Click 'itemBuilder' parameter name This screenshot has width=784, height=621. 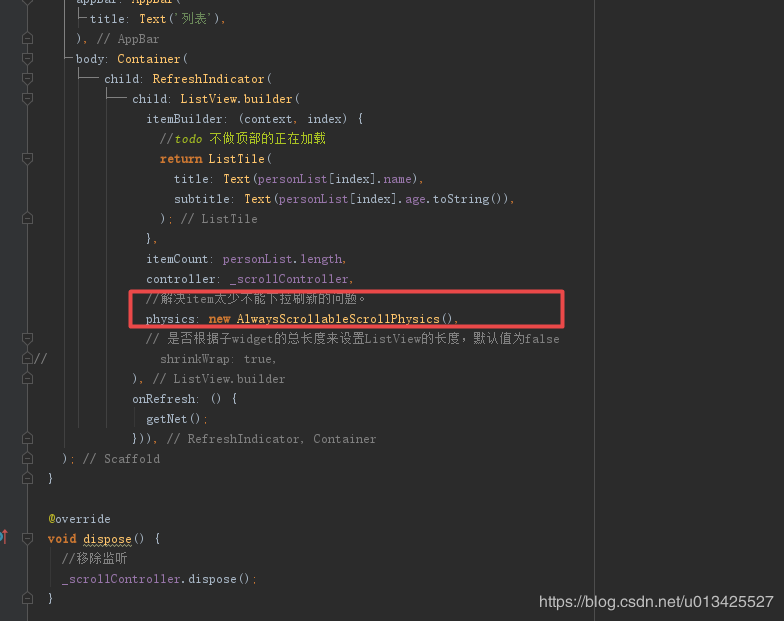[184, 119]
